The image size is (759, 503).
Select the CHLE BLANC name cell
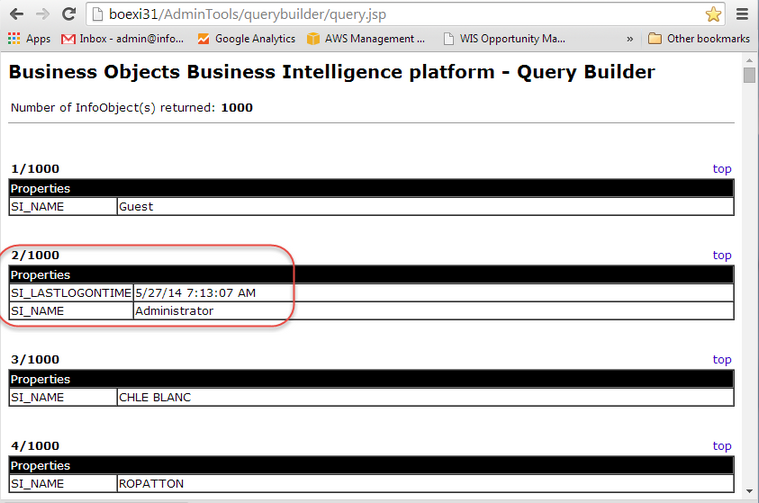(425, 397)
